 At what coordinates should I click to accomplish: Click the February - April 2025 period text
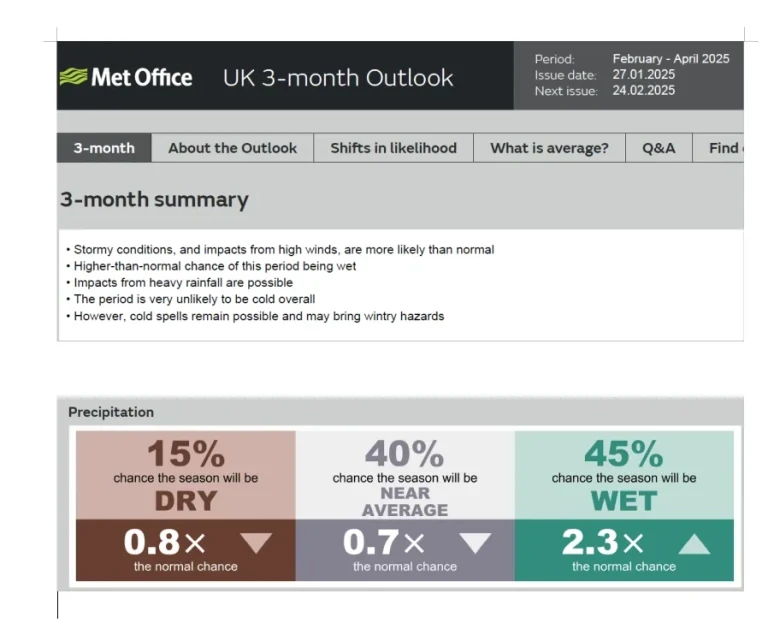tap(671, 59)
